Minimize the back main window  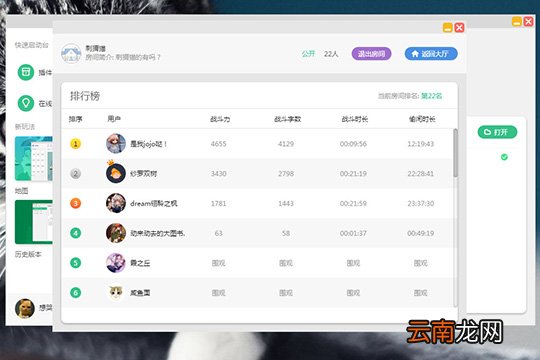(517, 21)
